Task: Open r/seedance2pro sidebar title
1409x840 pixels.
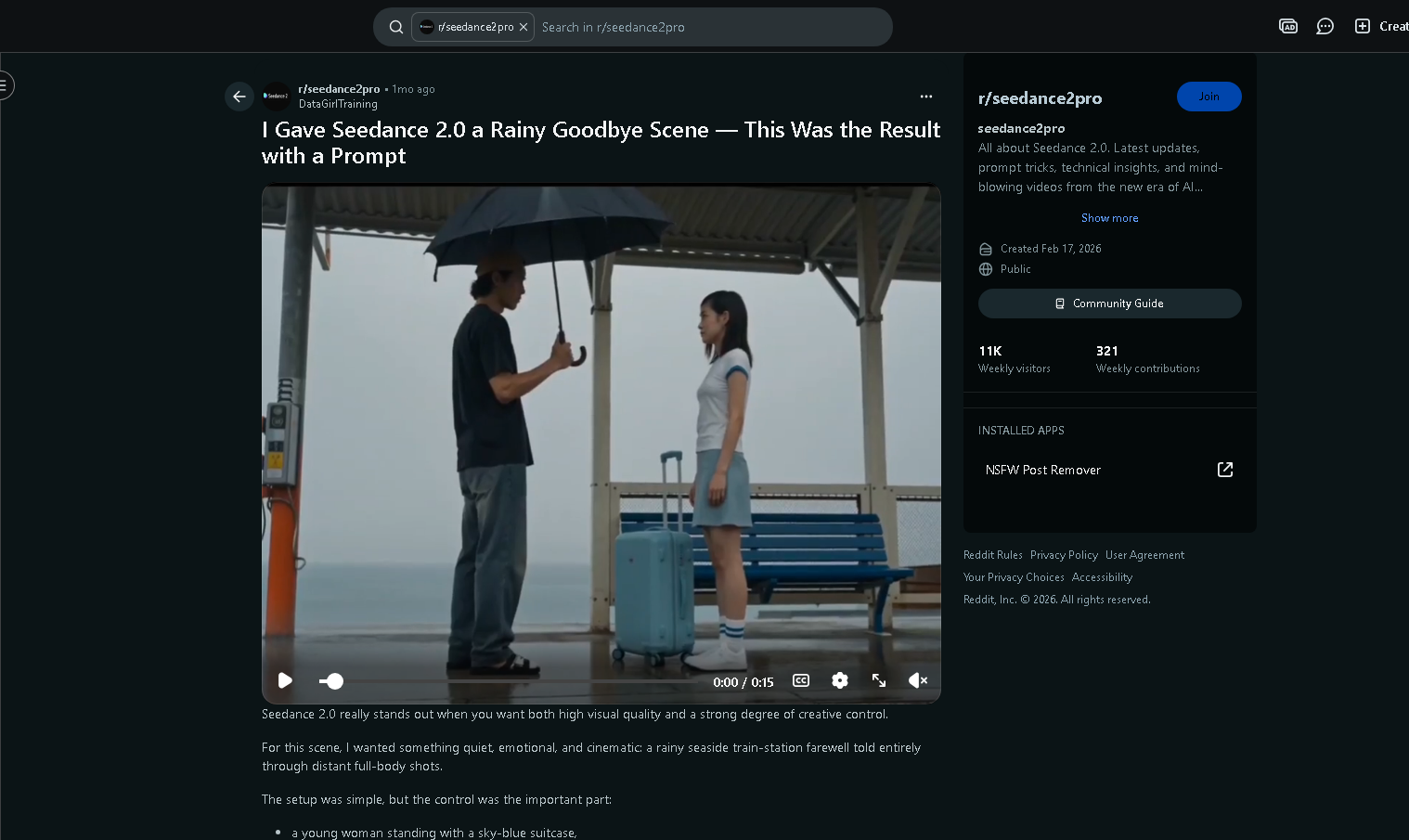Action: 1041,98
